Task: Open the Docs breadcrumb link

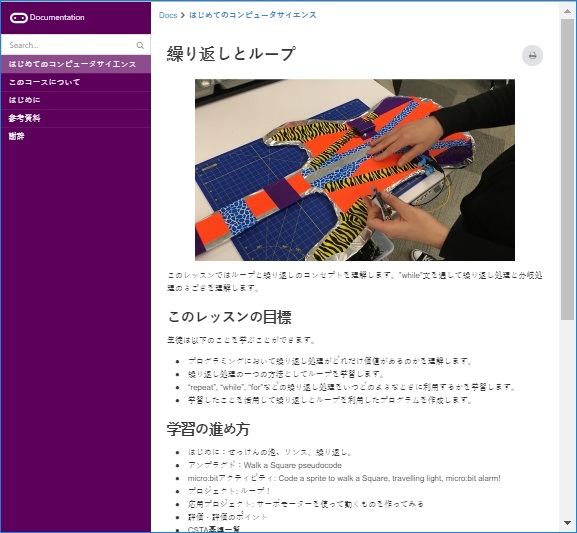Action: pos(168,15)
